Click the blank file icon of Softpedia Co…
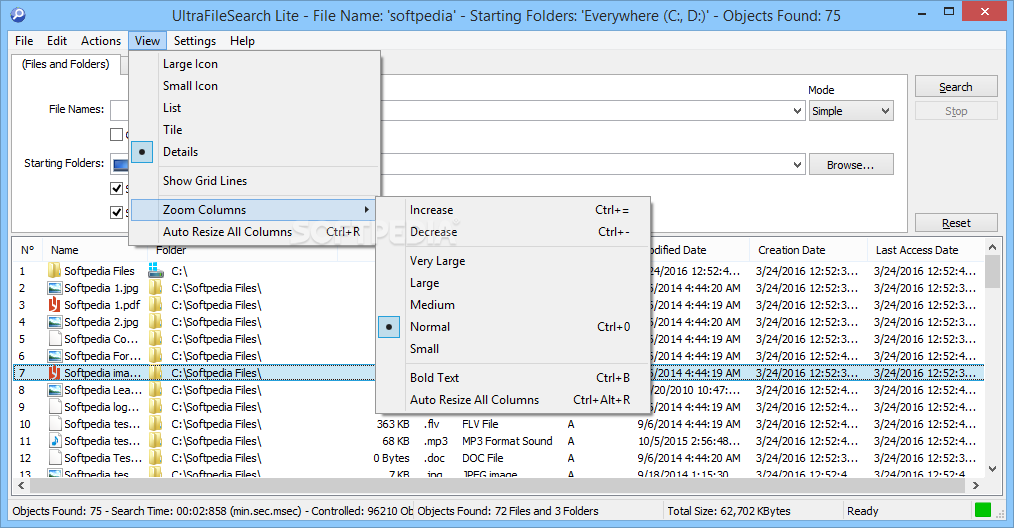Viewport: 1014px width, 528px height. click(x=54, y=338)
